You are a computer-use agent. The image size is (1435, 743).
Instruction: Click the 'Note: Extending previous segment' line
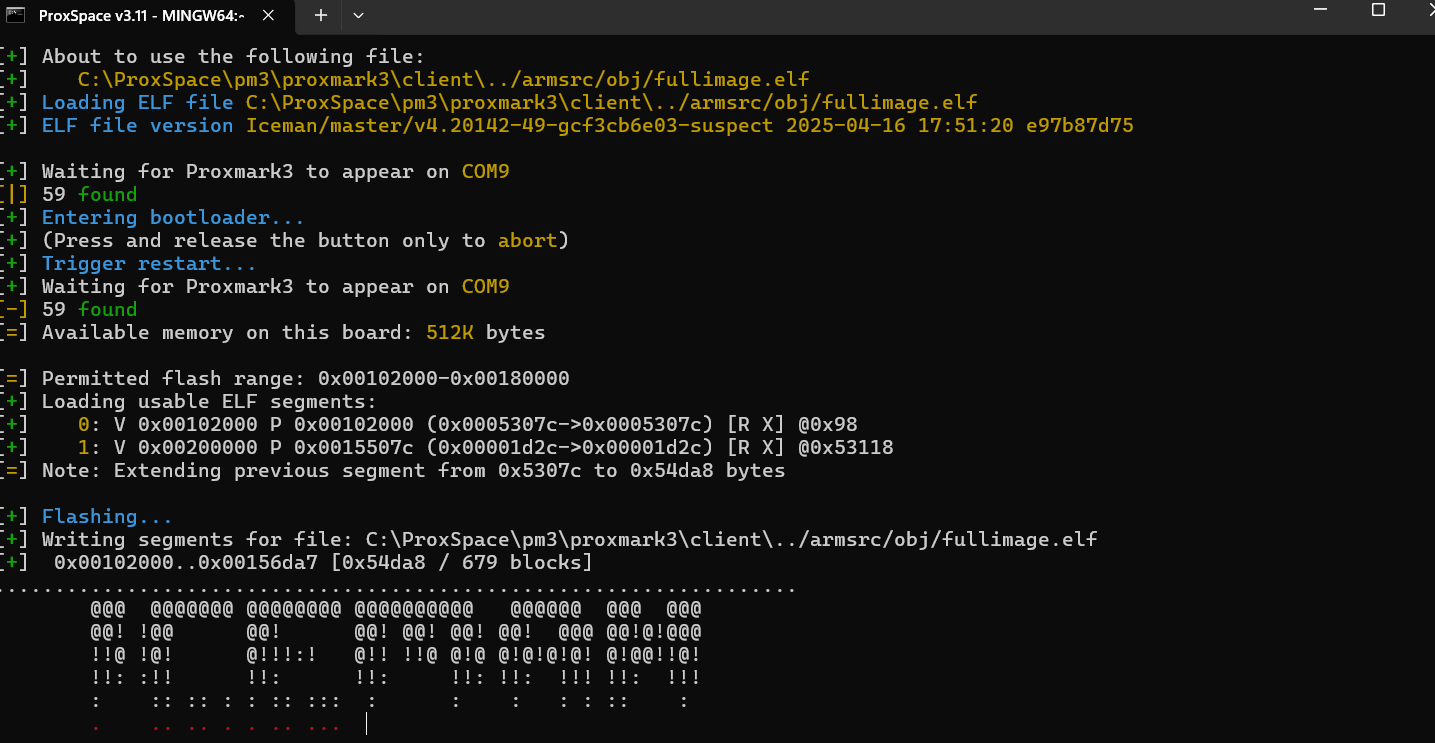413,471
